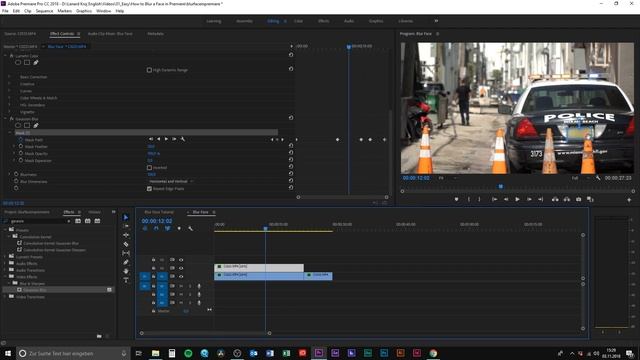This screenshot has height=360, width=640.
Task: Play video in Program monitor
Action: click(517, 199)
